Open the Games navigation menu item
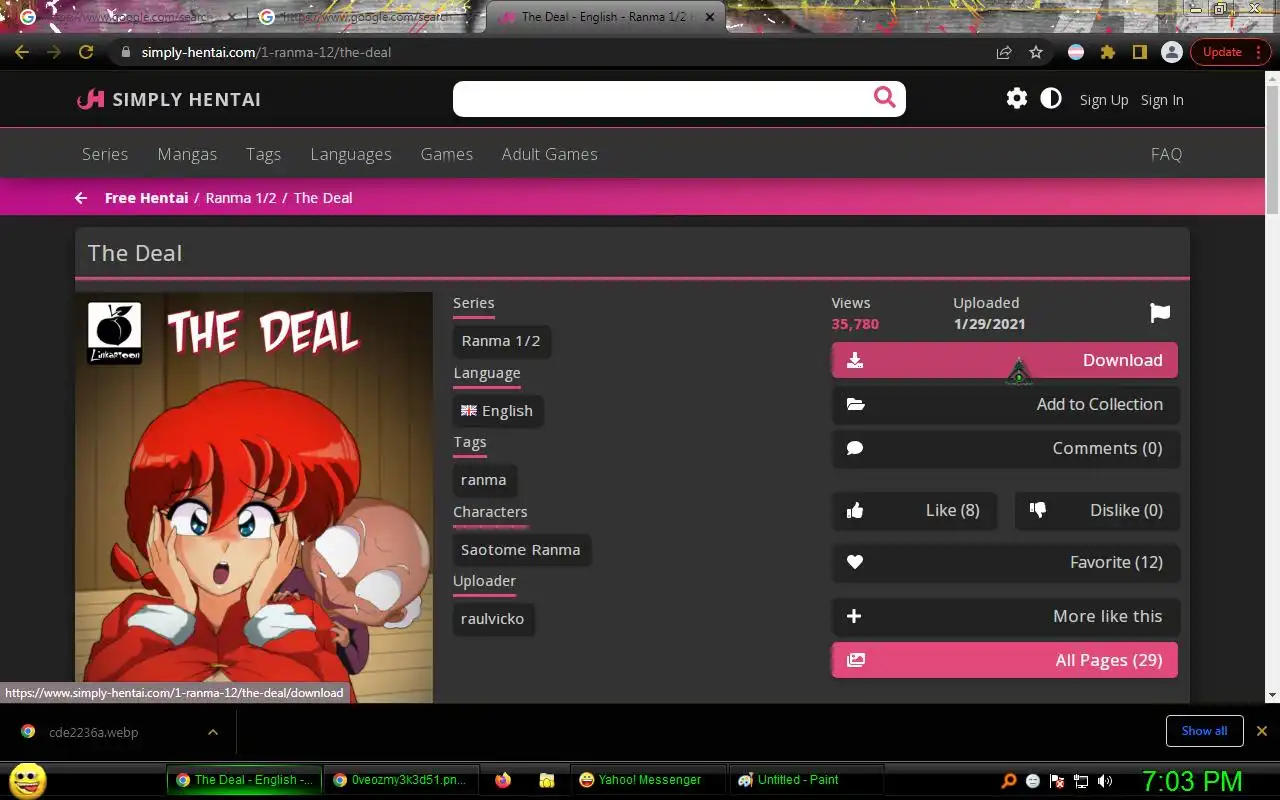 click(447, 154)
